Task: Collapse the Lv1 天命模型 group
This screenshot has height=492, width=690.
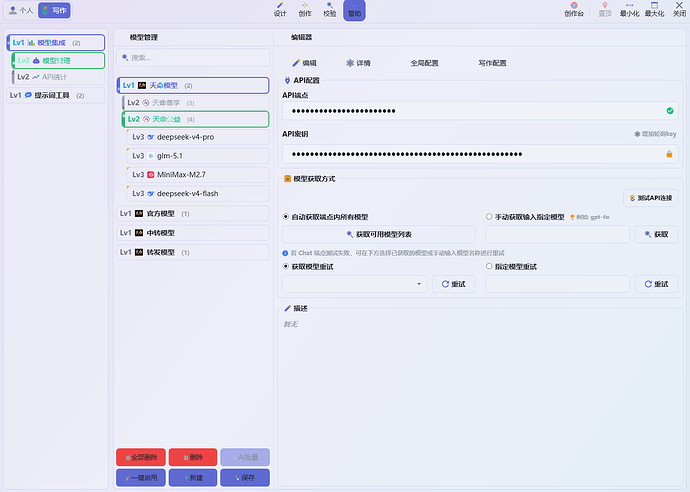Action: pyautogui.click(x=193, y=85)
